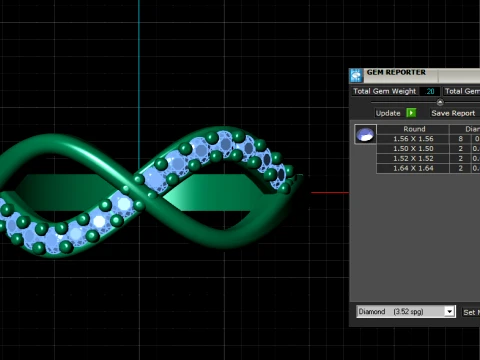The height and width of the screenshot is (360, 480).
Task: Click the Set button beside the material dropdown
Action: point(471,312)
